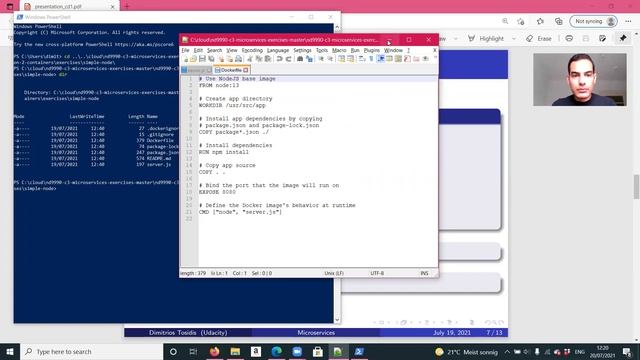Image resolution: width=640 pixels, height=360 pixels.
Task: Toggle word wrap icon in Notepad++ toolbar
Action: pos(362,59)
